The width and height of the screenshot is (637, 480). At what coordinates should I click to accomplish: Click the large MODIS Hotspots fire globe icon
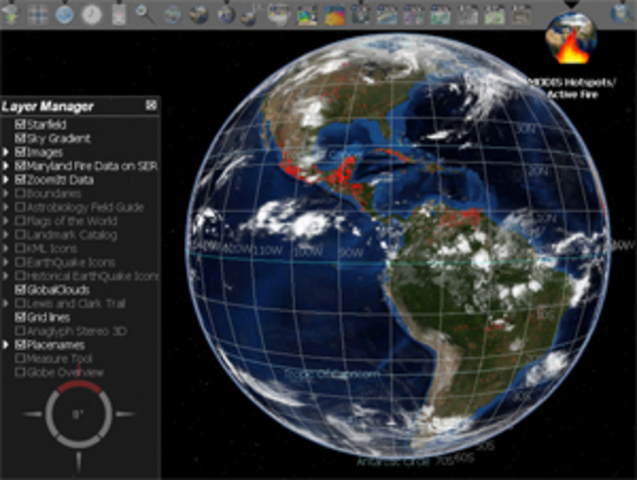571,38
